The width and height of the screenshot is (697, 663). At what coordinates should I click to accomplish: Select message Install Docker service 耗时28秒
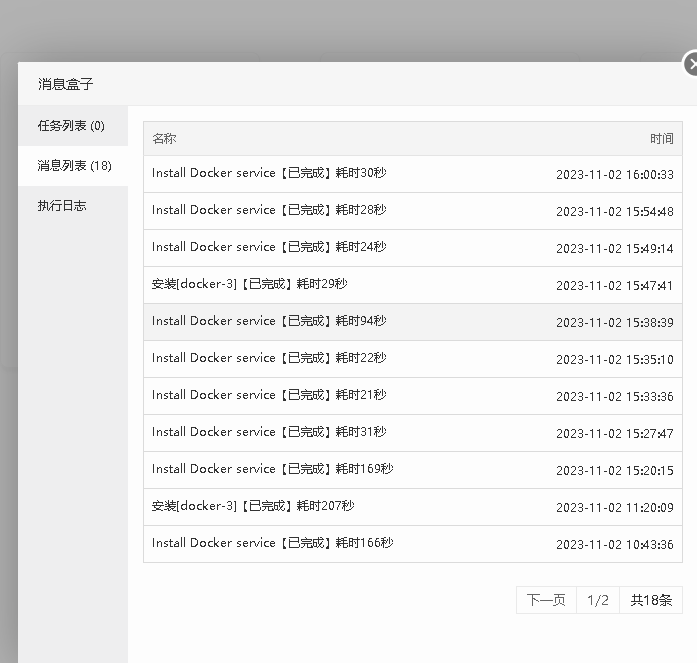tap(413, 211)
